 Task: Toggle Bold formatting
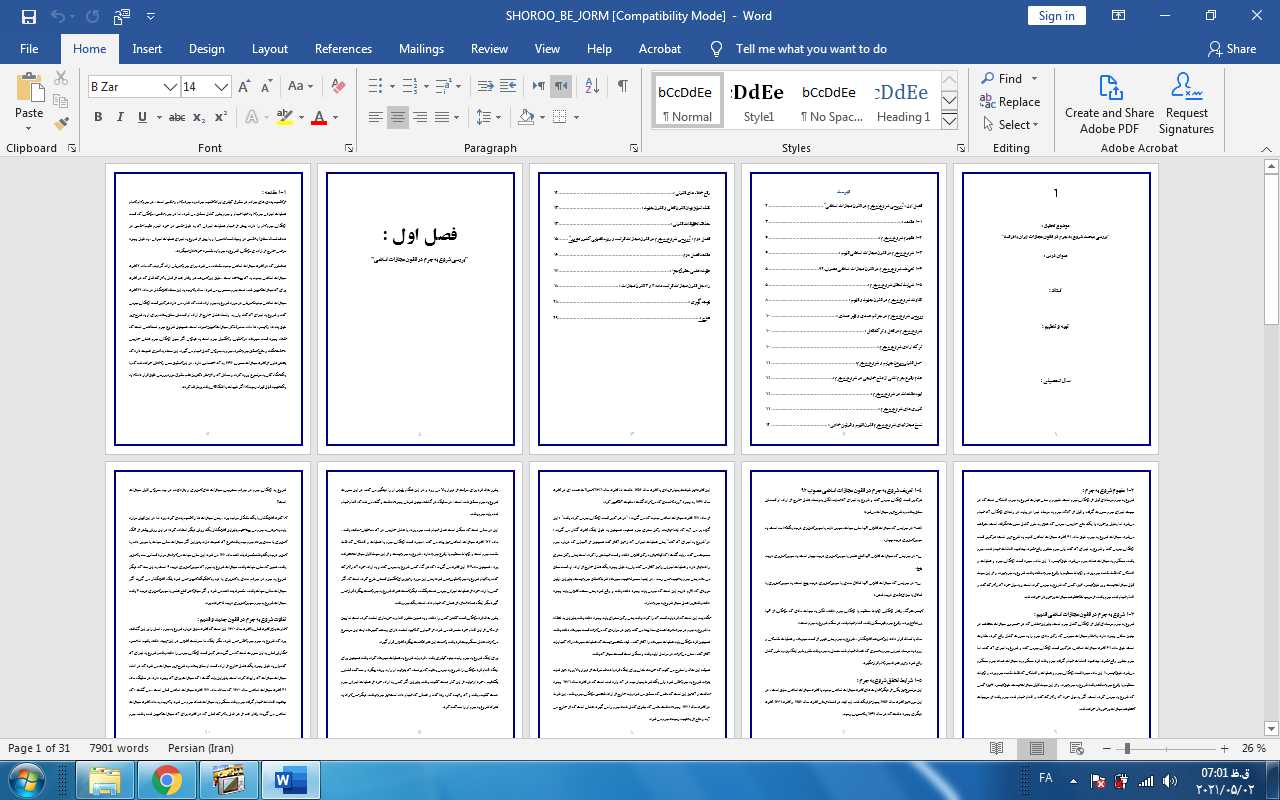pyautogui.click(x=98, y=118)
